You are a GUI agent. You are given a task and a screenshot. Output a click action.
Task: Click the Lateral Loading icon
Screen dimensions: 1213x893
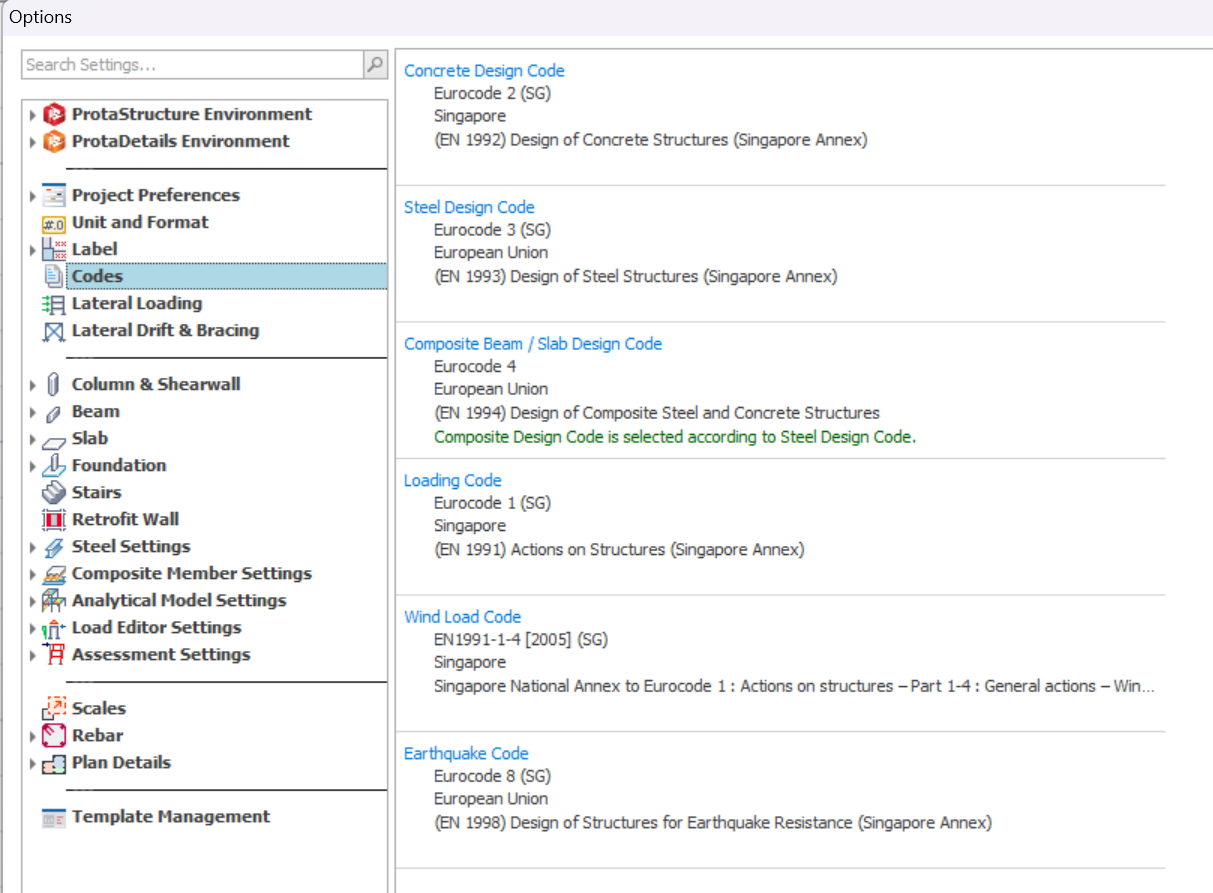54,304
